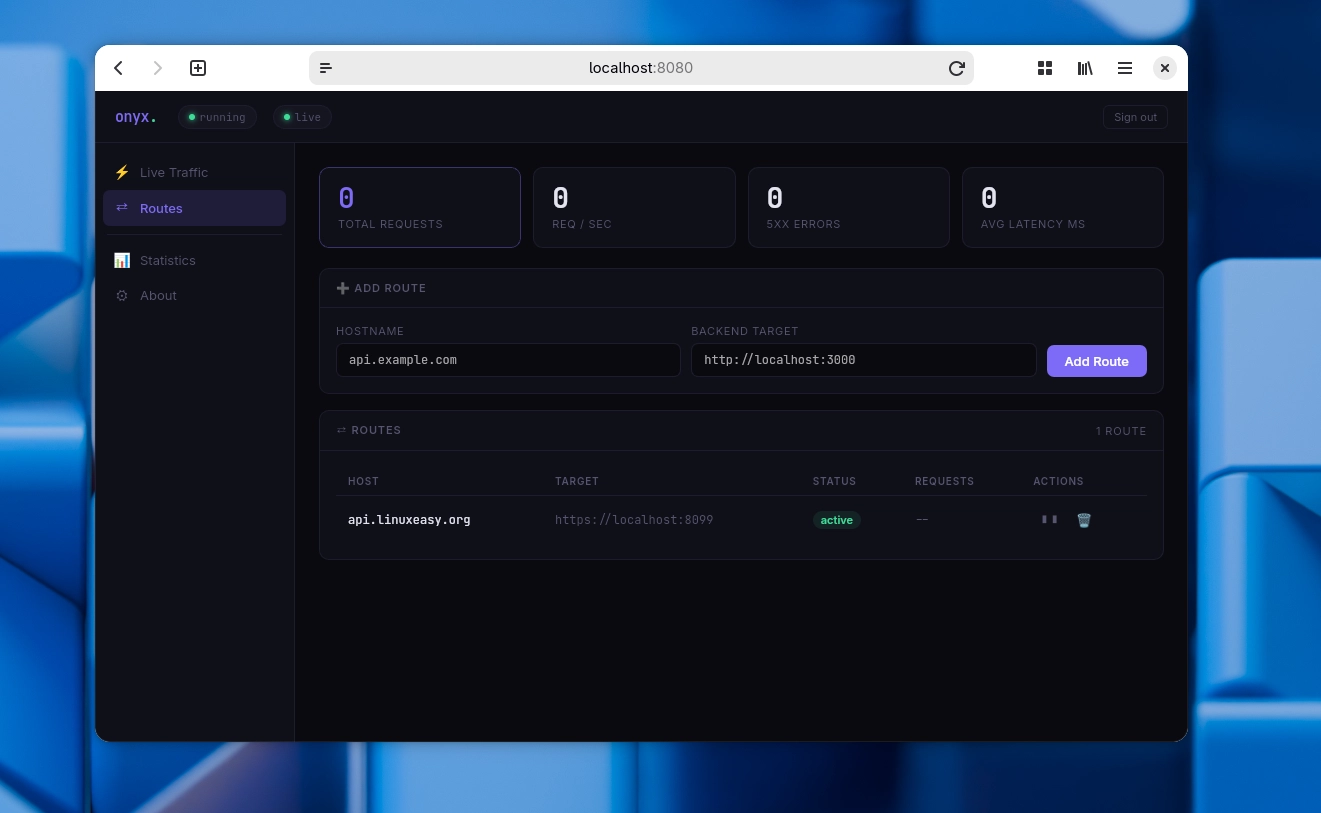Click the reader mode icon in address bar
The width and height of the screenshot is (1321, 813).
pyautogui.click(x=326, y=68)
